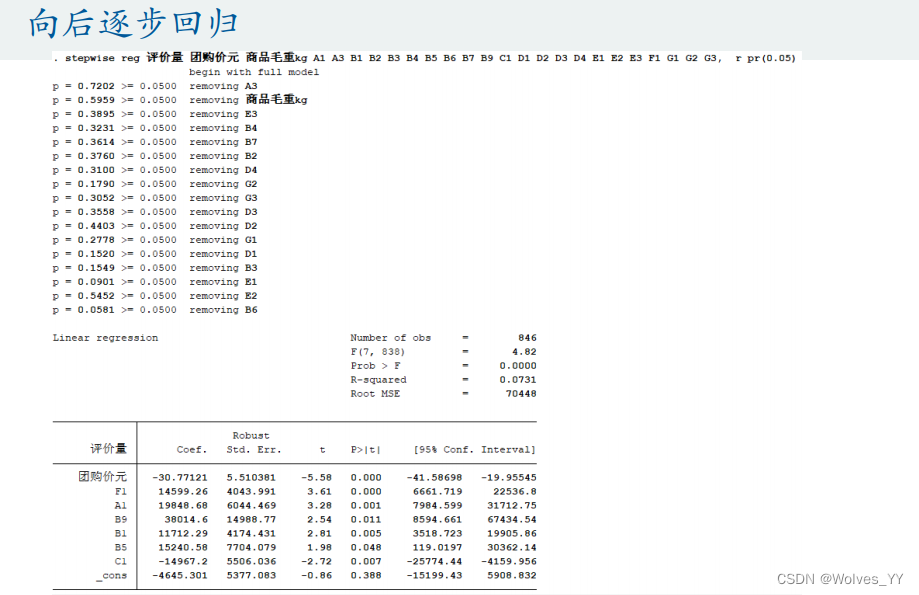Click the 'removing E2' log line

pos(155,296)
